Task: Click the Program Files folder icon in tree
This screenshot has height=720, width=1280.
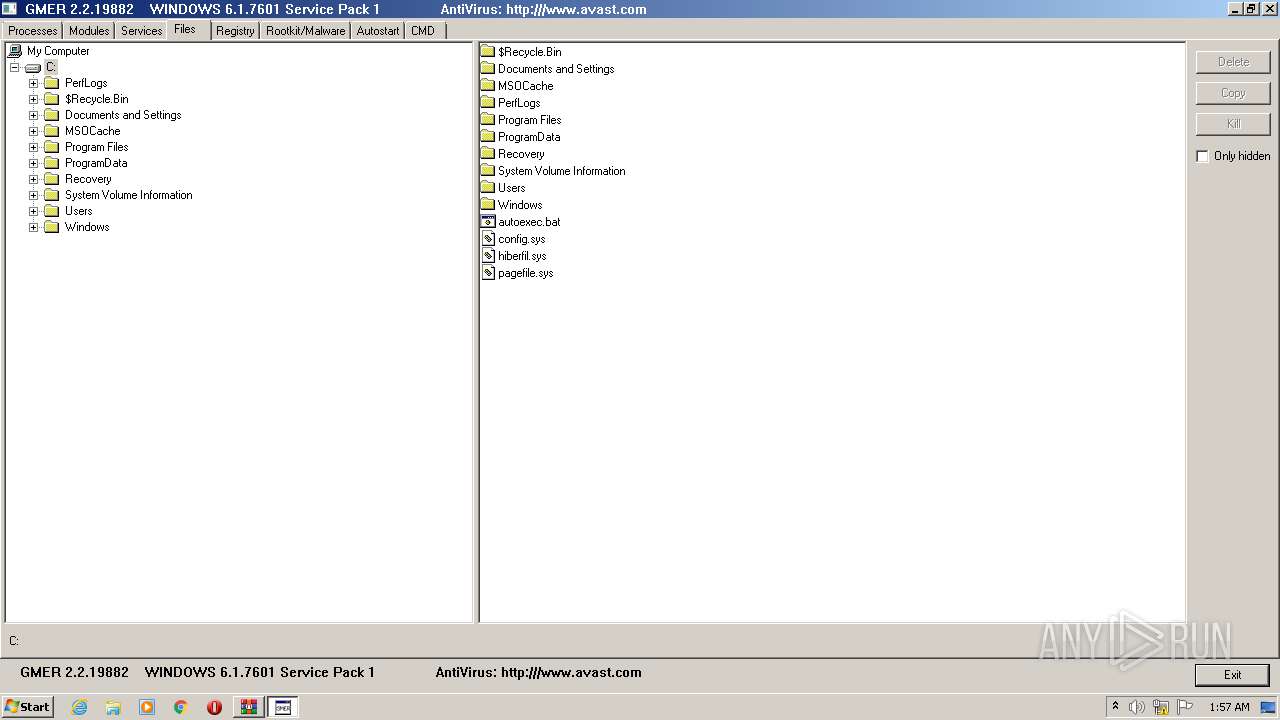Action: pyautogui.click(x=51, y=147)
